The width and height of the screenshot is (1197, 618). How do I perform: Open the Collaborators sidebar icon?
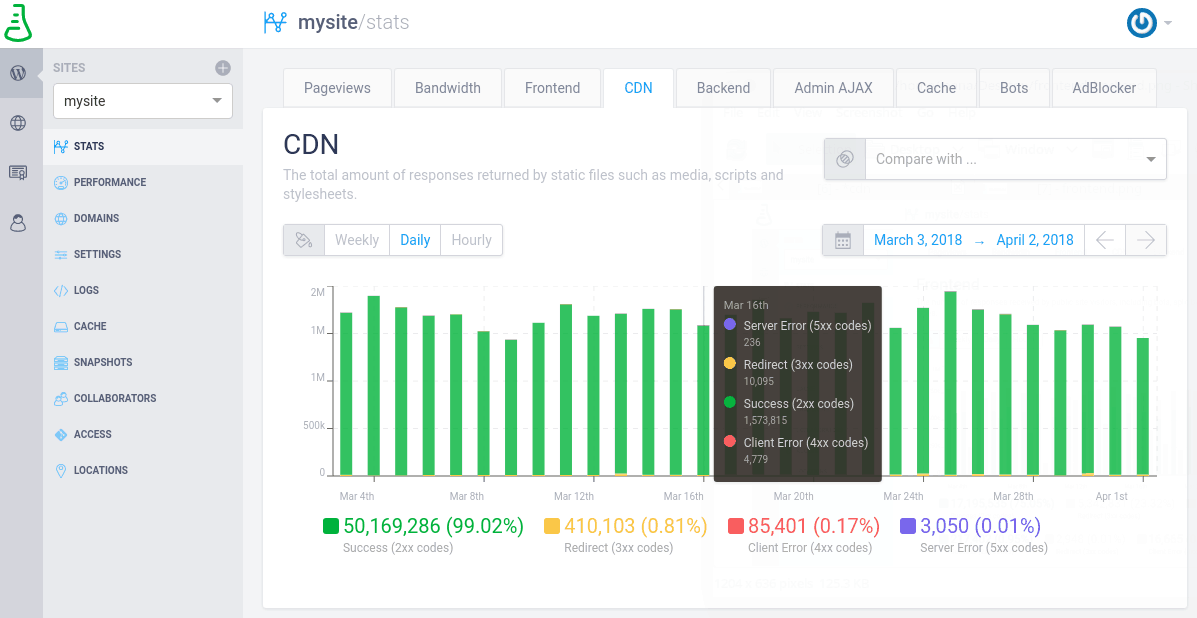(60, 398)
